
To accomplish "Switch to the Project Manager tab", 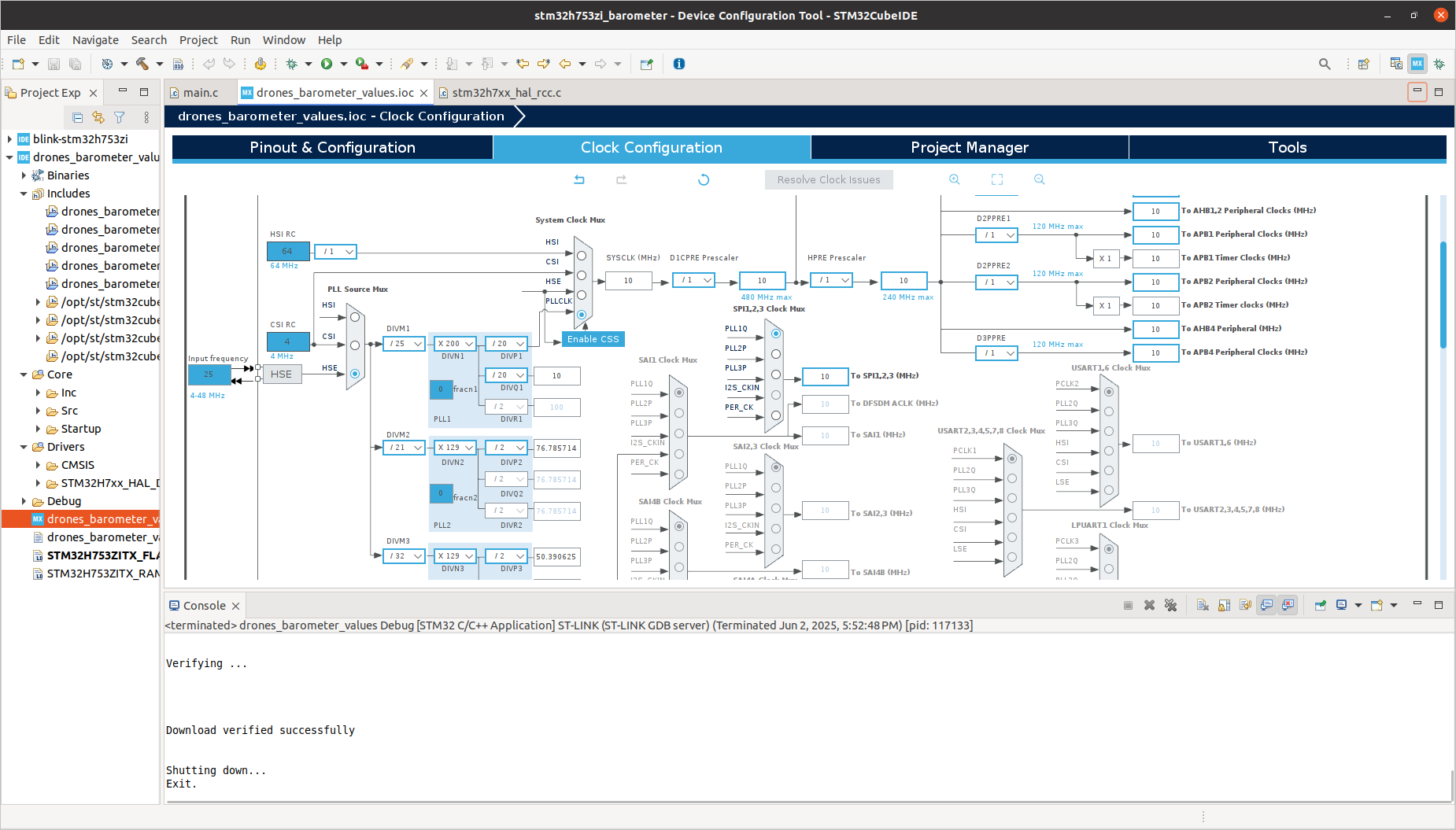I will click(970, 147).
